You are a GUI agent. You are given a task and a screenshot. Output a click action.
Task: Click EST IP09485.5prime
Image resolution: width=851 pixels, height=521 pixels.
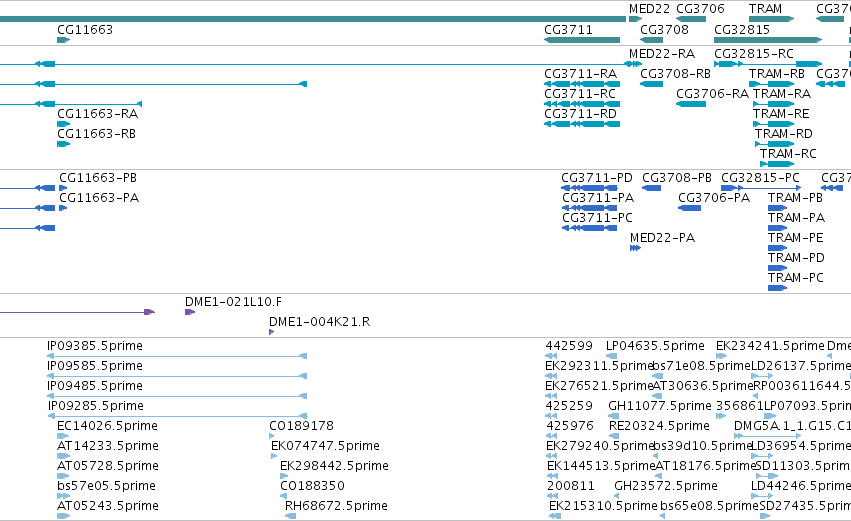click(x=95, y=386)
